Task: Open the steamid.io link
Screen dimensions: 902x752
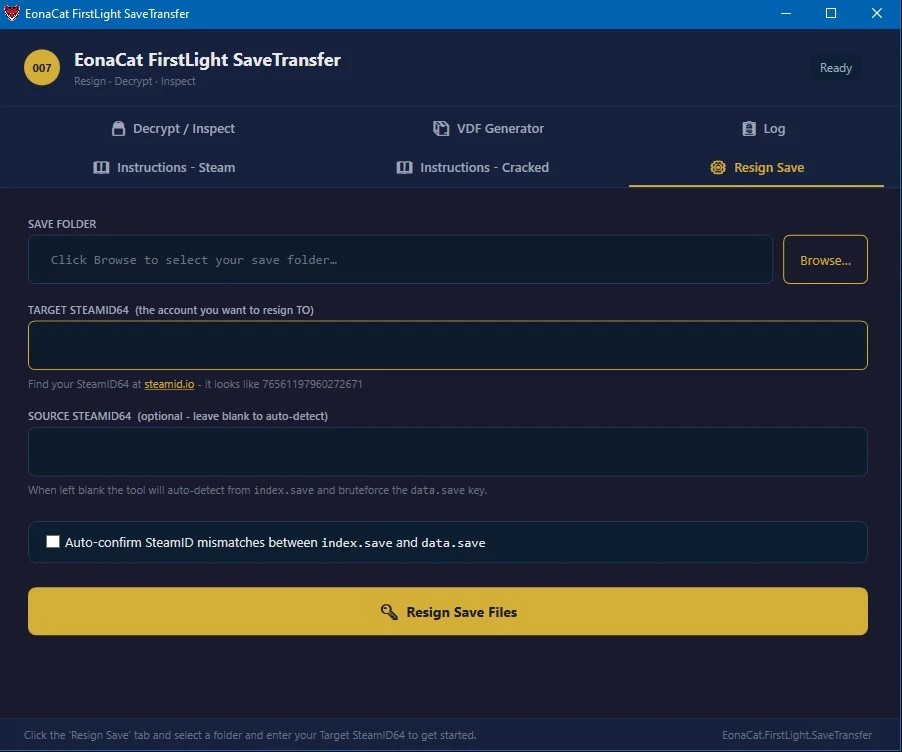Action: coord(169,384)
